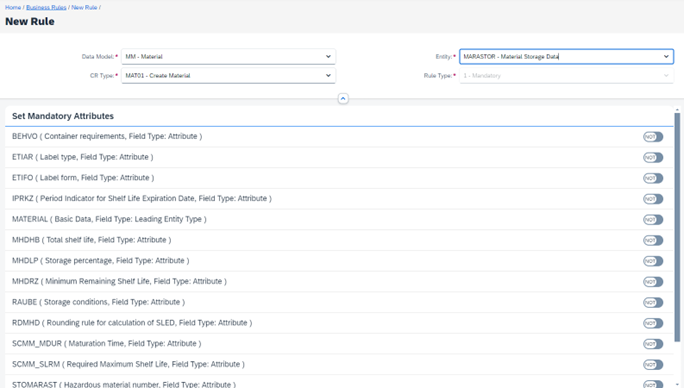Click the Data Model field showing MM - Material

[229, 56]
